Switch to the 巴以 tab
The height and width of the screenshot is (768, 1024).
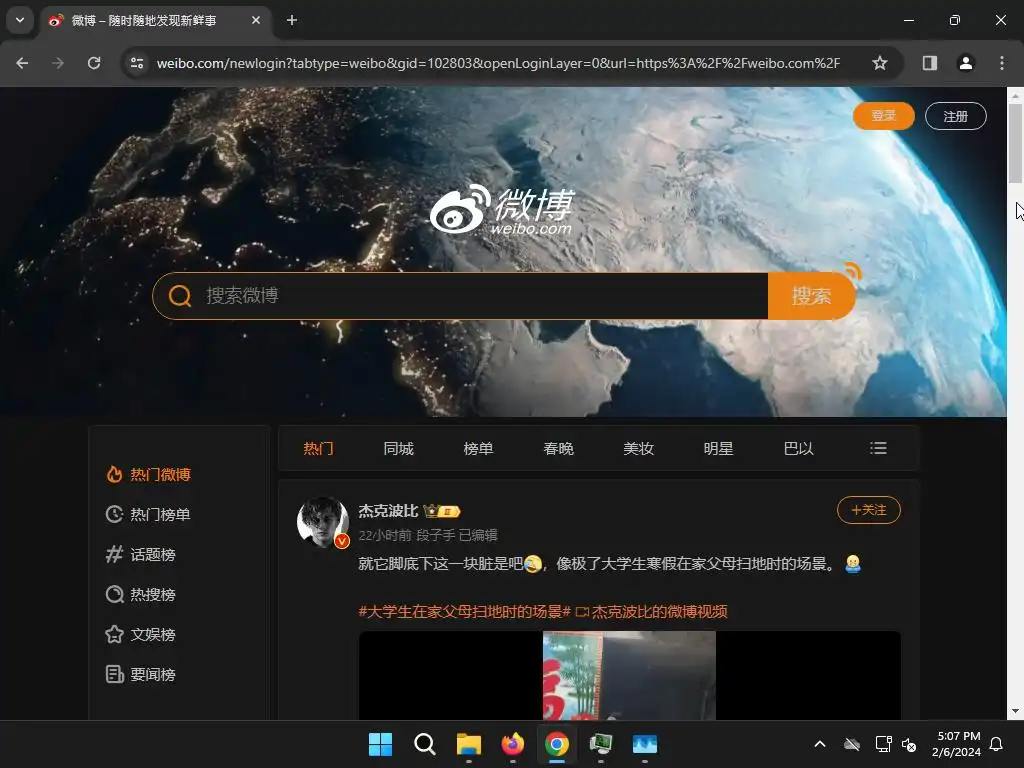click(x=798, y=449)
